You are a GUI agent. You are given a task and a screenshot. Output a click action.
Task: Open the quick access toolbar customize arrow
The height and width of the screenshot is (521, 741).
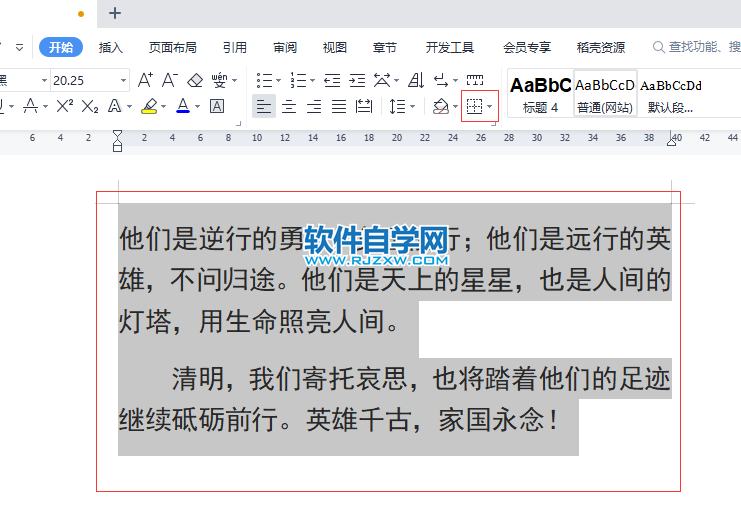(19, 47)
